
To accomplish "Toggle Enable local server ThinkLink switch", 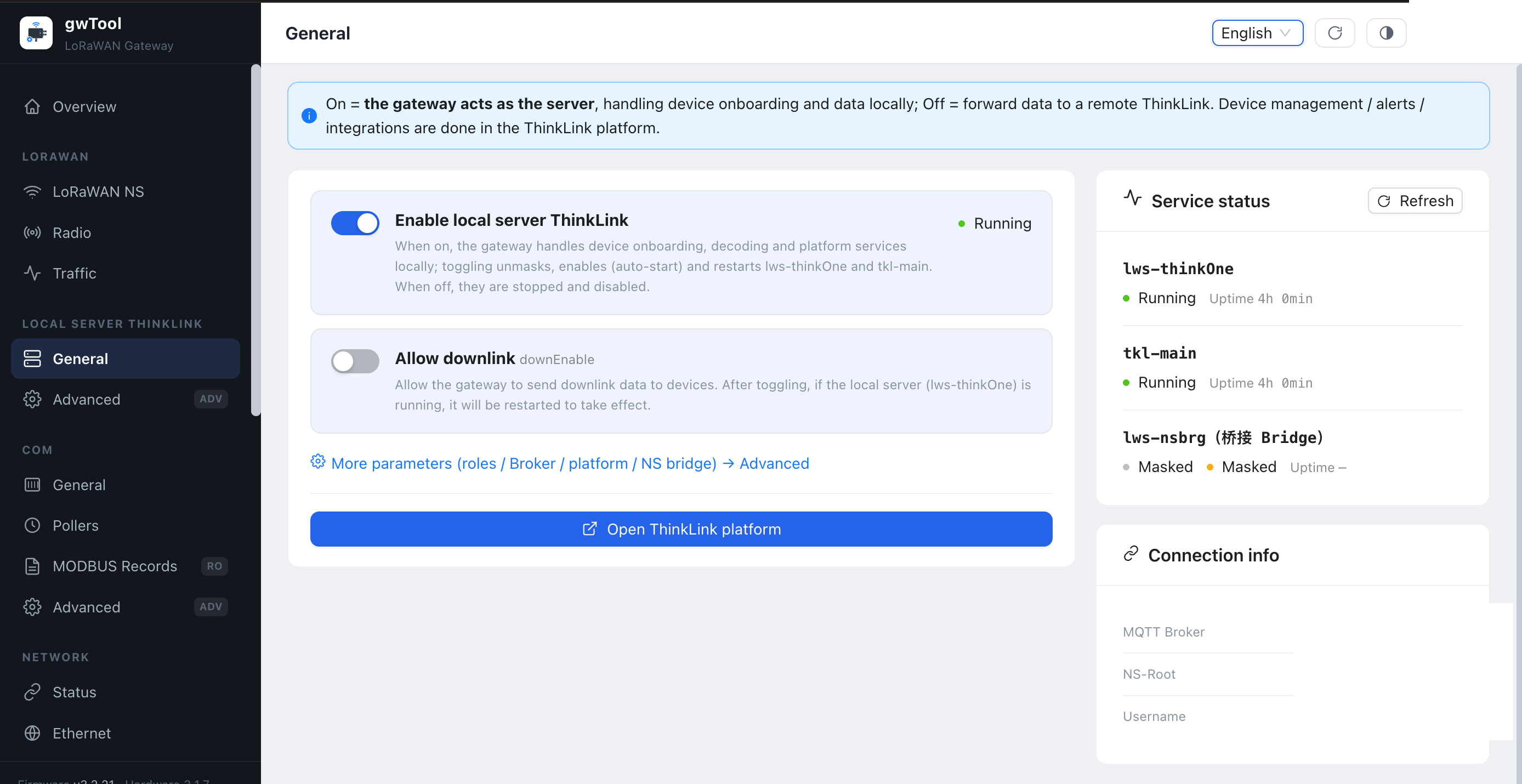I will coord(355,223).
